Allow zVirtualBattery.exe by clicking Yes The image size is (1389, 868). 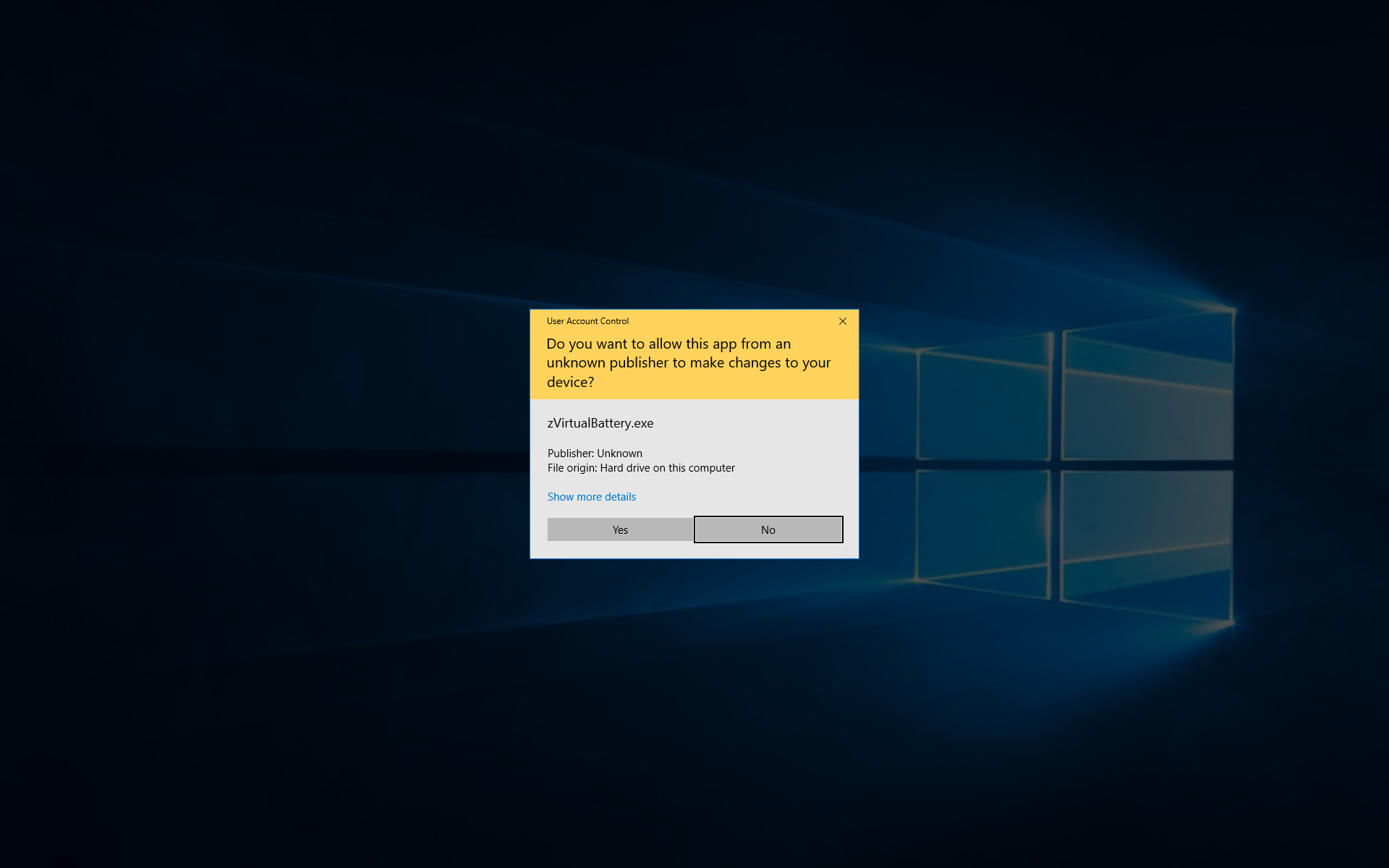click(620, 529)
